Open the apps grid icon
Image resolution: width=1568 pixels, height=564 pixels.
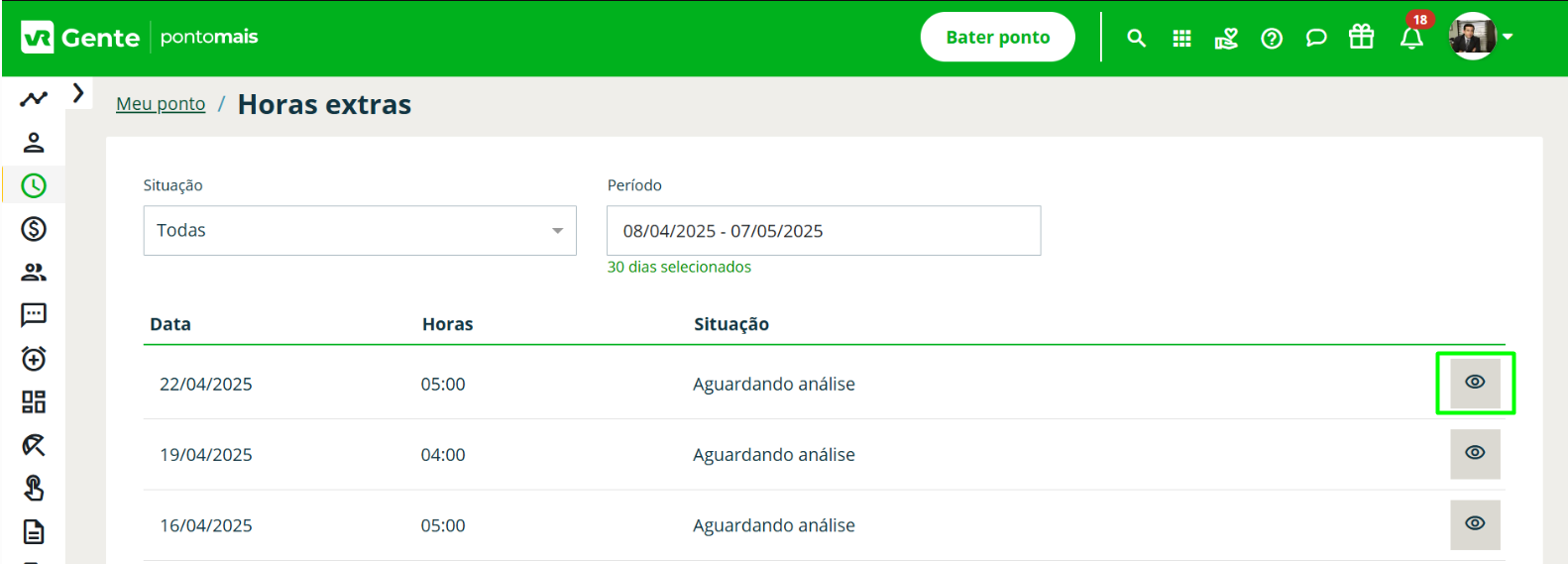(x=1181, y=38)
